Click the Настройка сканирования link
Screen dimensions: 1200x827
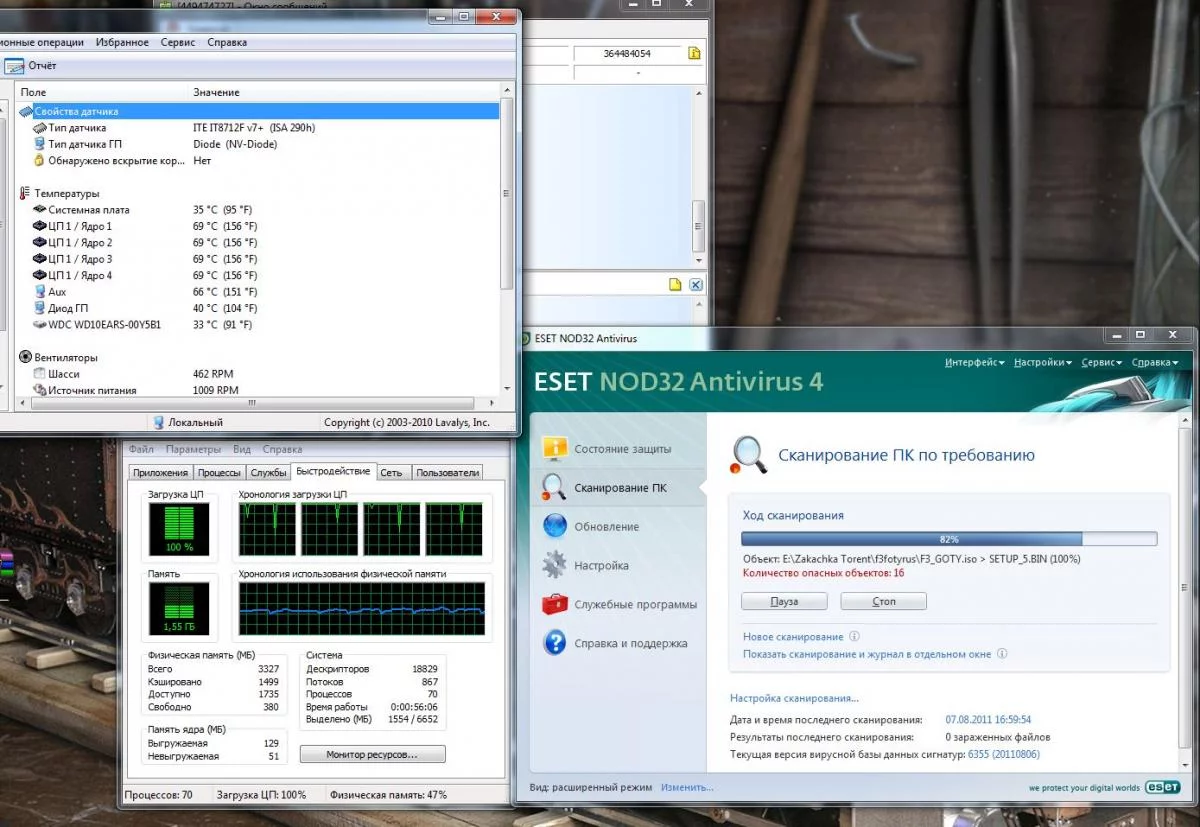(x=794, y=698)
